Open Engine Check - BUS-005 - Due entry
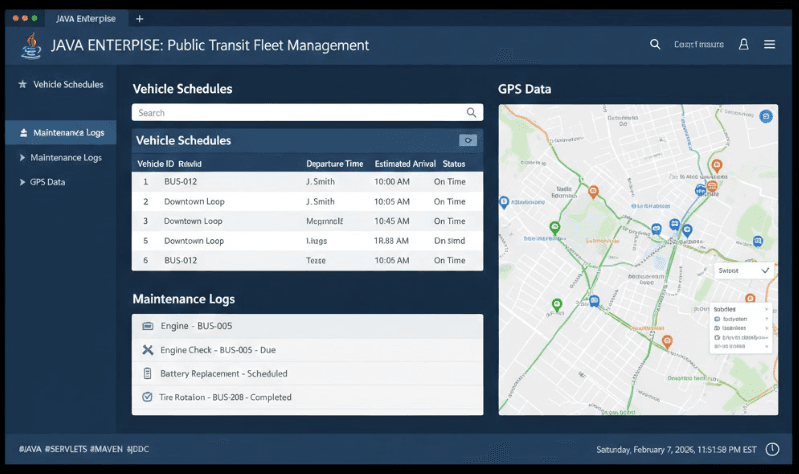 coord(307,350)
